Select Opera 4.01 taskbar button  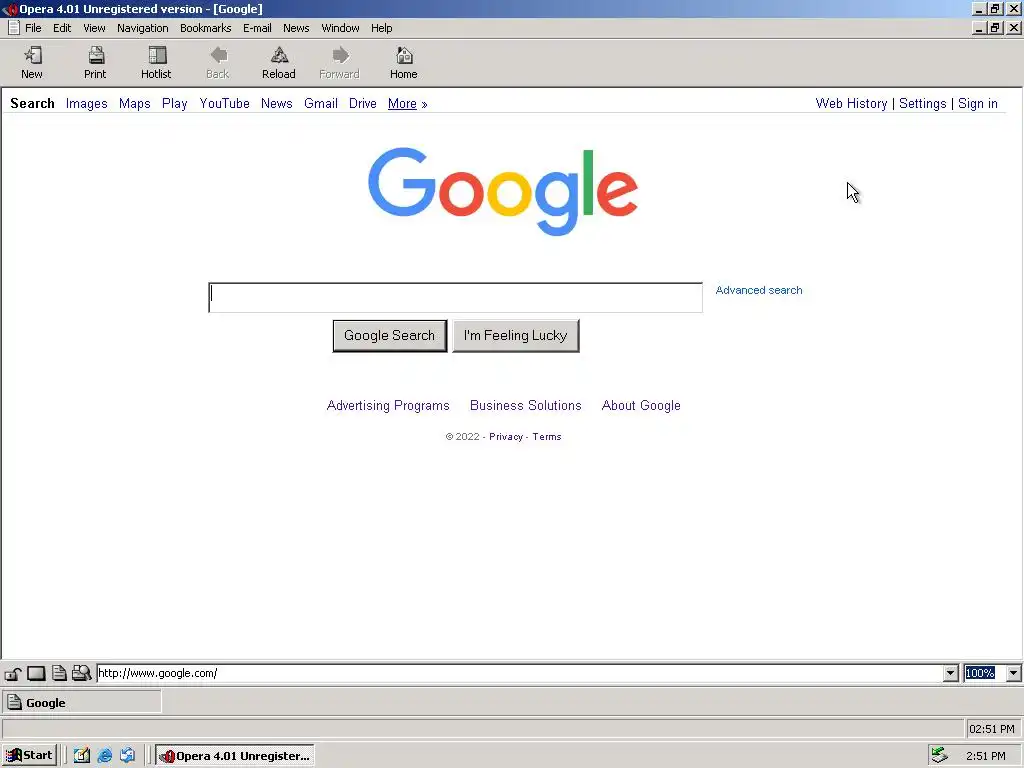click(x=235, y=756)
